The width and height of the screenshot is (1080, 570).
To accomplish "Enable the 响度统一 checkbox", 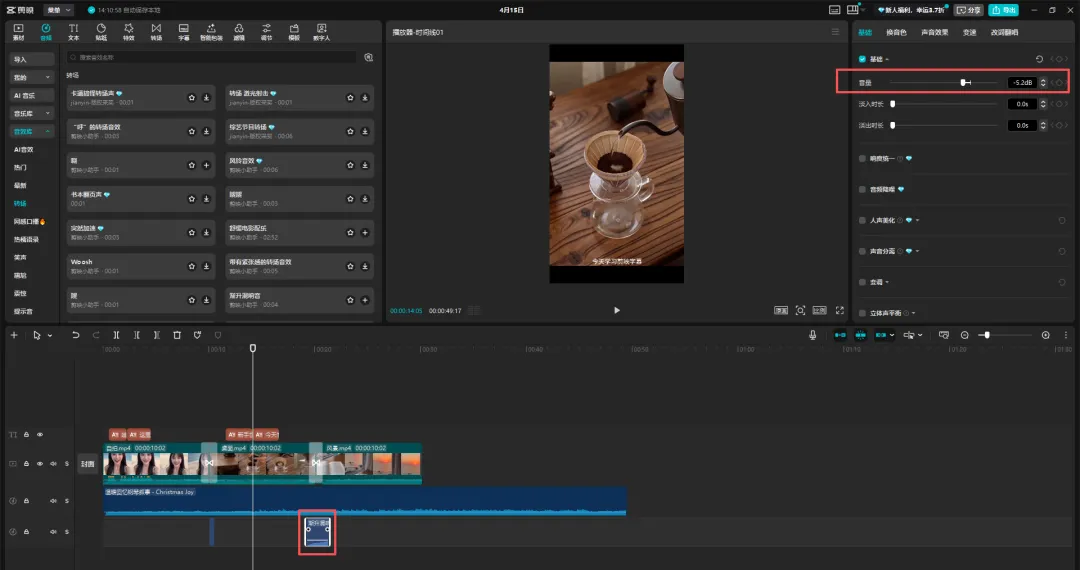I will pos(863,158).
